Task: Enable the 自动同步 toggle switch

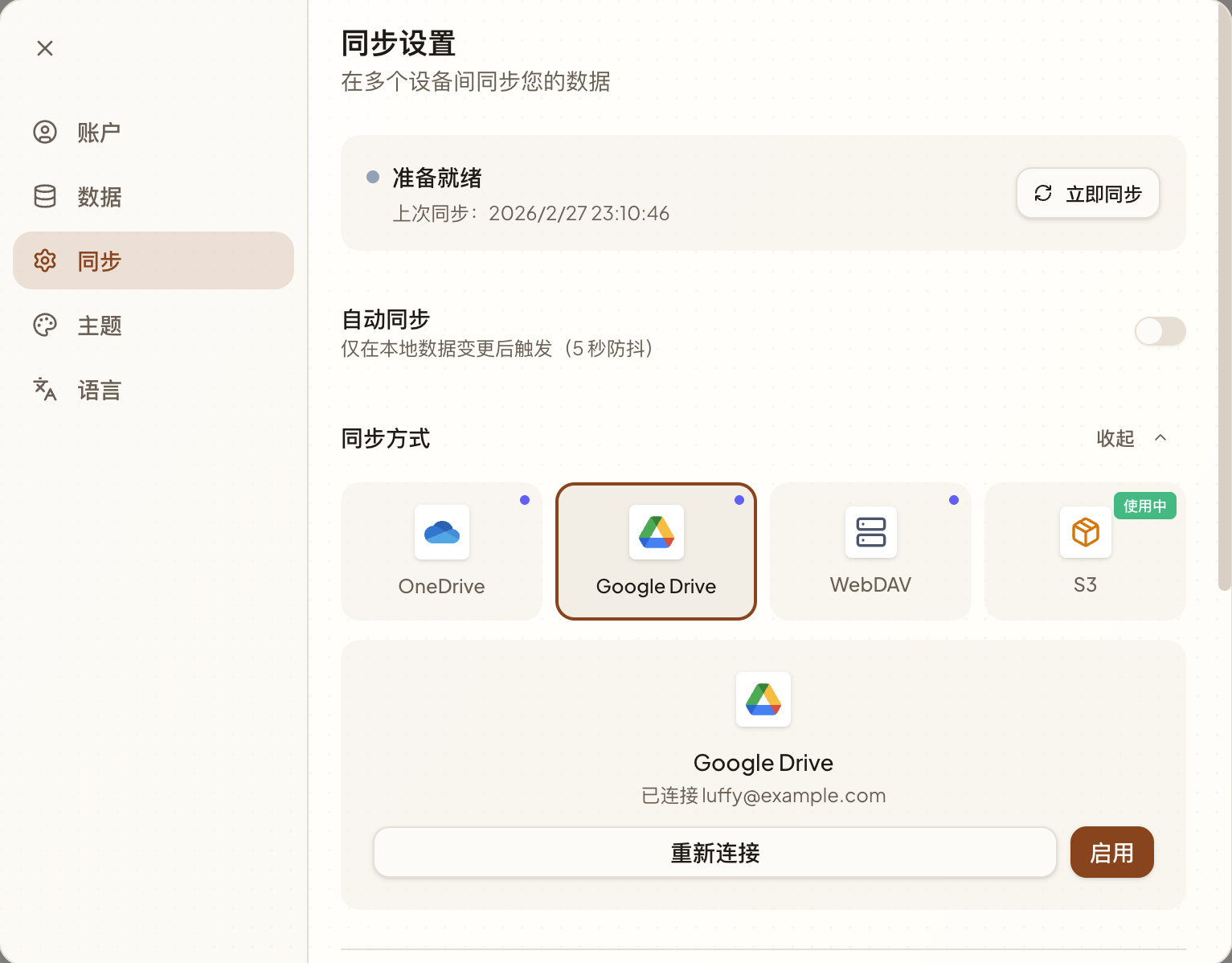Action: pos(1160,331)
